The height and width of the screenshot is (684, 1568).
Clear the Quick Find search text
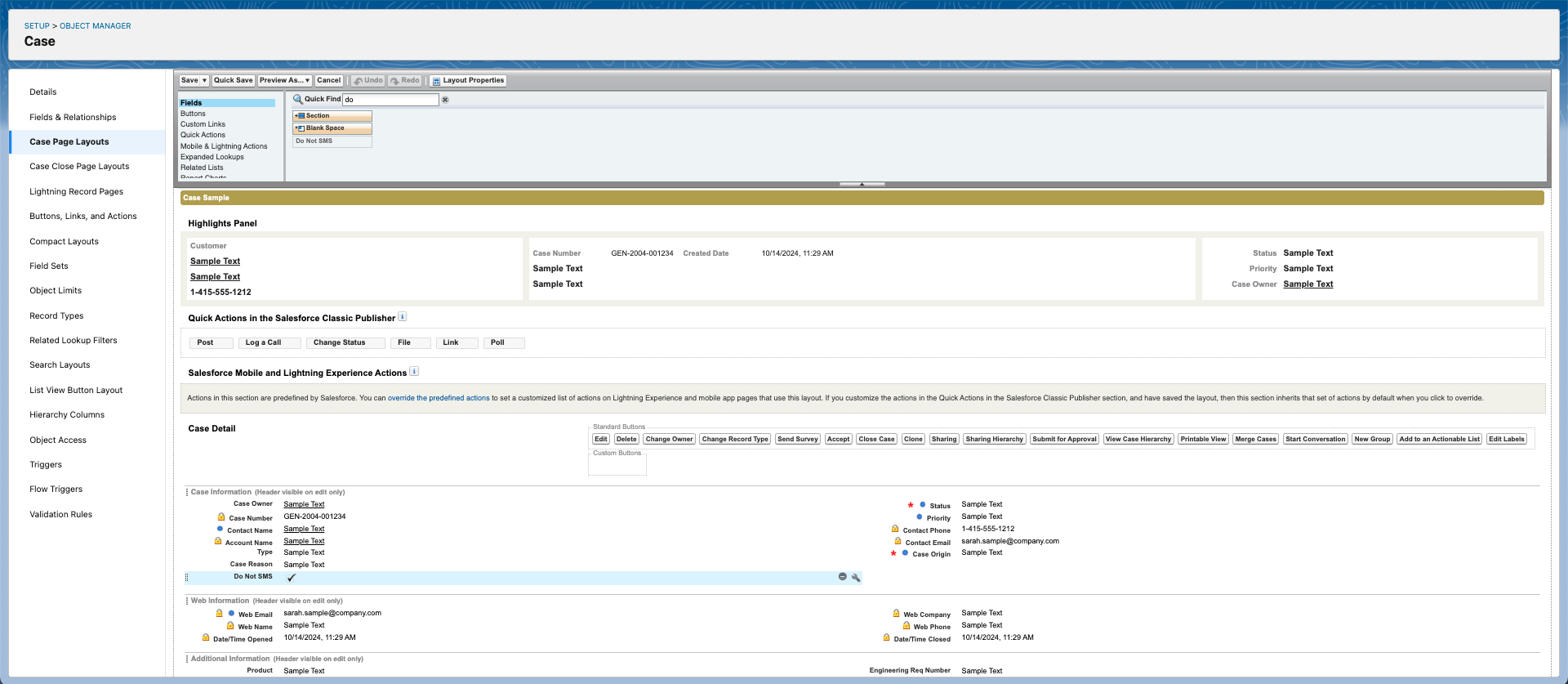tap(445, 100)
